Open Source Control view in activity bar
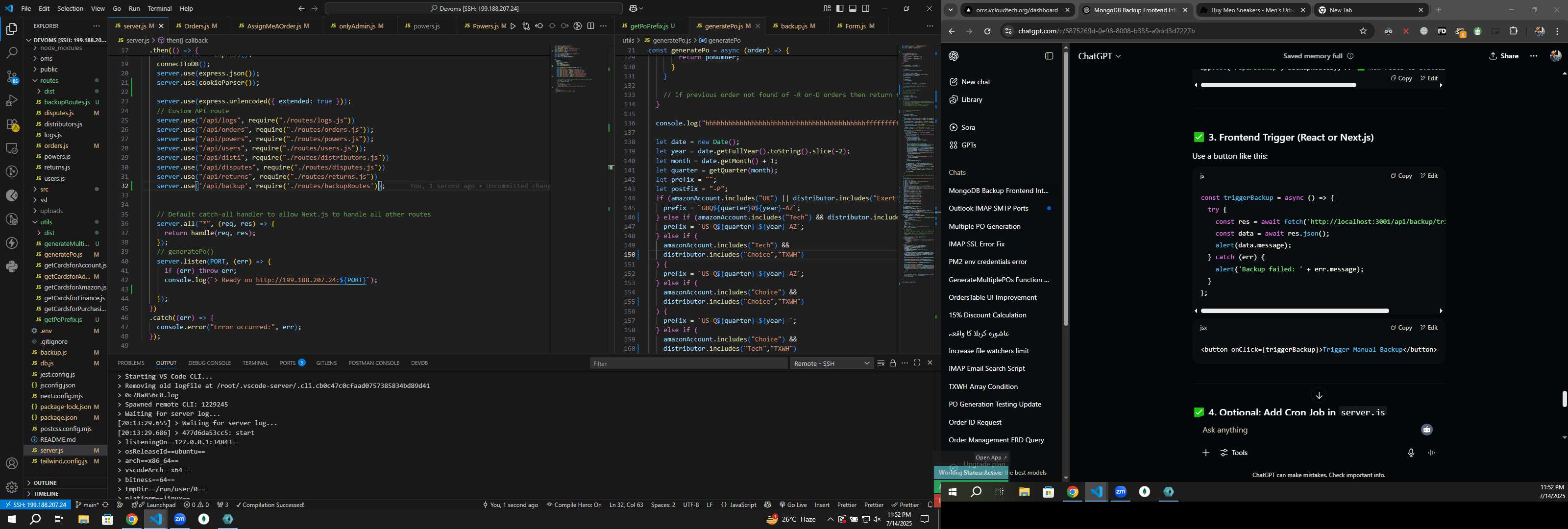Image resolution: width=1568 pixels, height=529 pixels. tap(12, 77)
